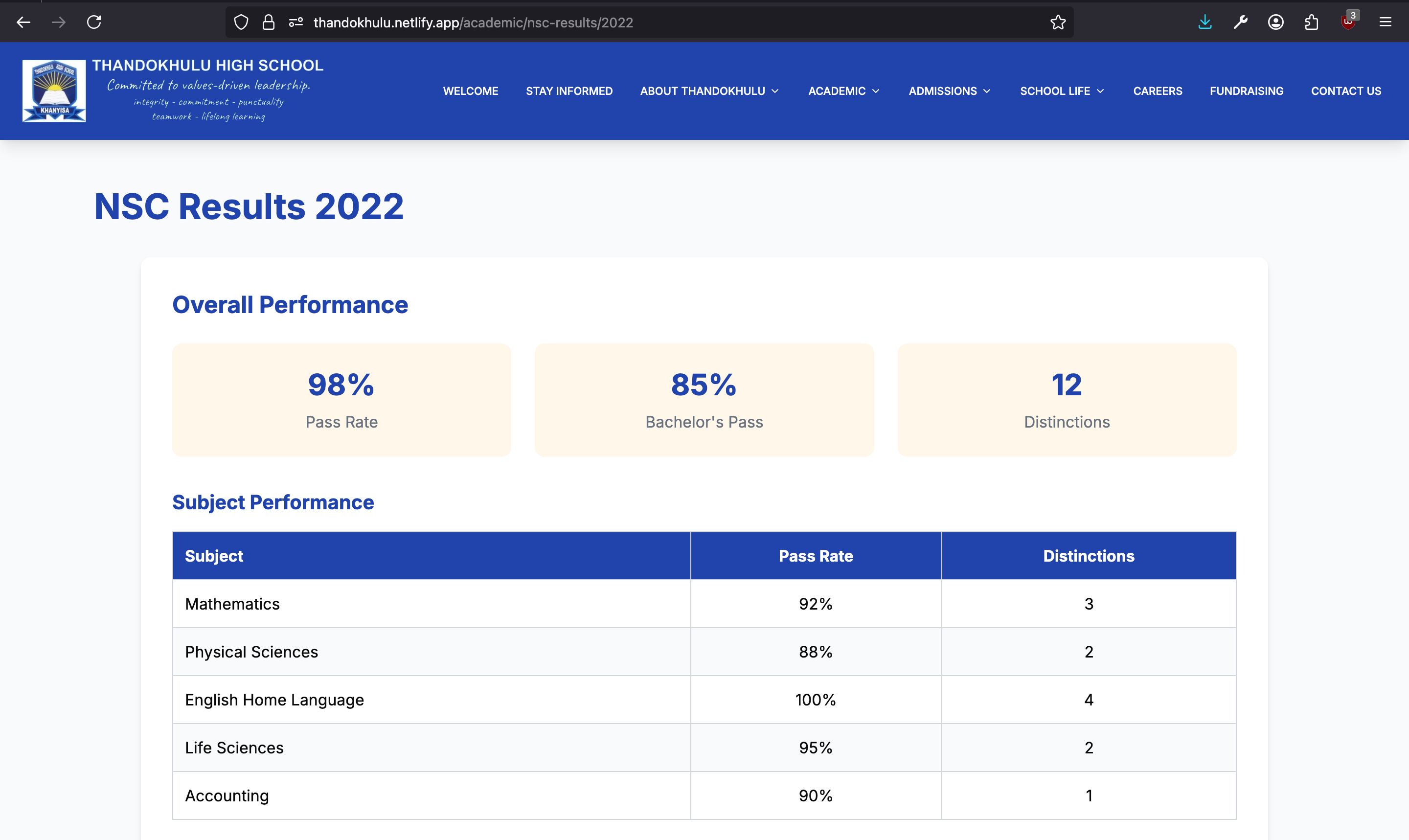The image size is (1409, 840).
Task: Navigate to the Fundraising page
Action: [x=1246, y=91]
